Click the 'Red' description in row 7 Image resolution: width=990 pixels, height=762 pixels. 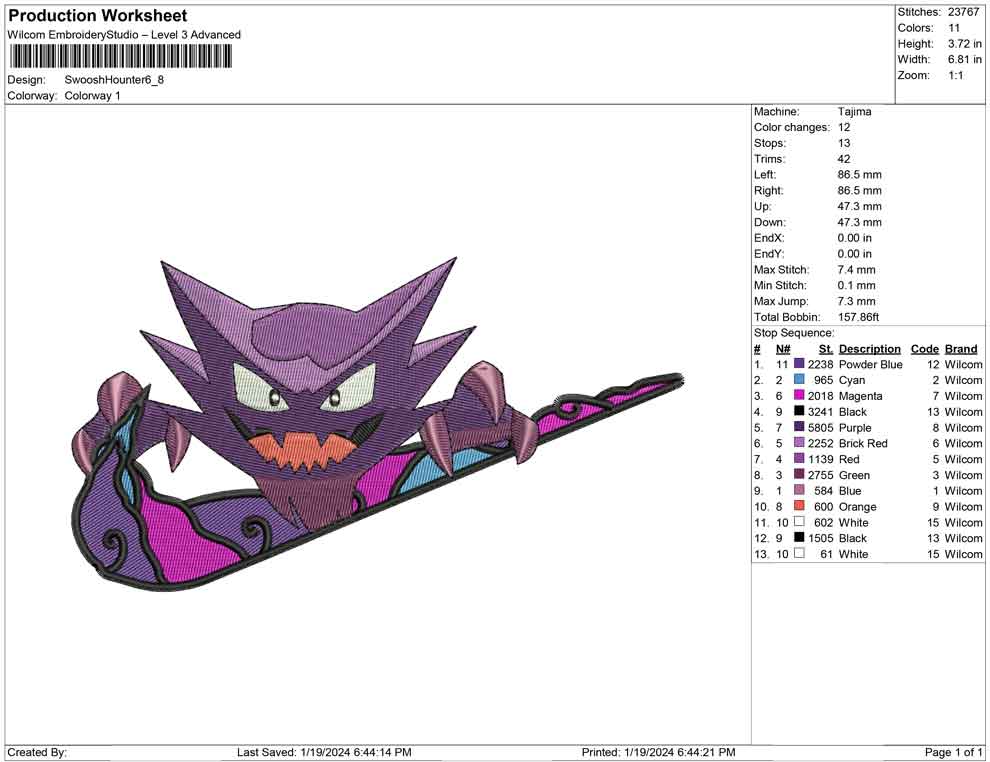coord(849,459)
